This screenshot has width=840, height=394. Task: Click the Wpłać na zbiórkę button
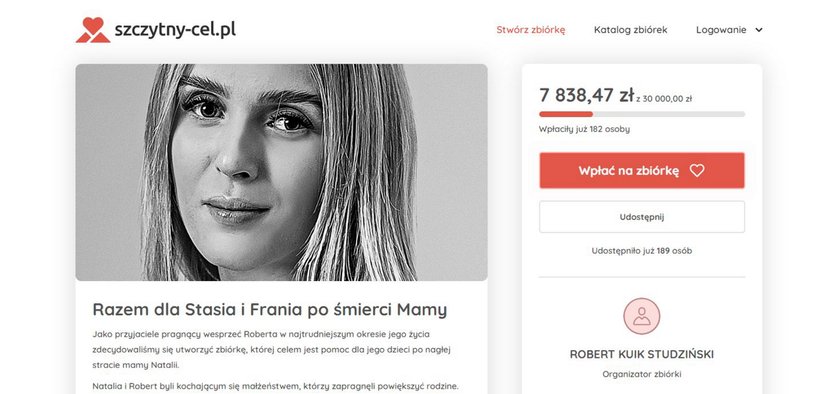coord(642,170)
